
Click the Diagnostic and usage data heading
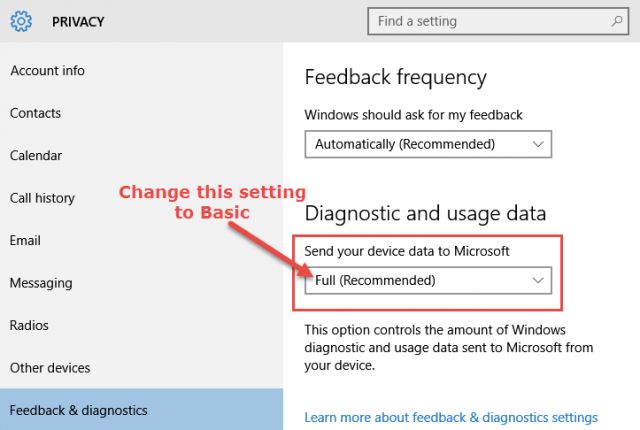tap(425, 213)
